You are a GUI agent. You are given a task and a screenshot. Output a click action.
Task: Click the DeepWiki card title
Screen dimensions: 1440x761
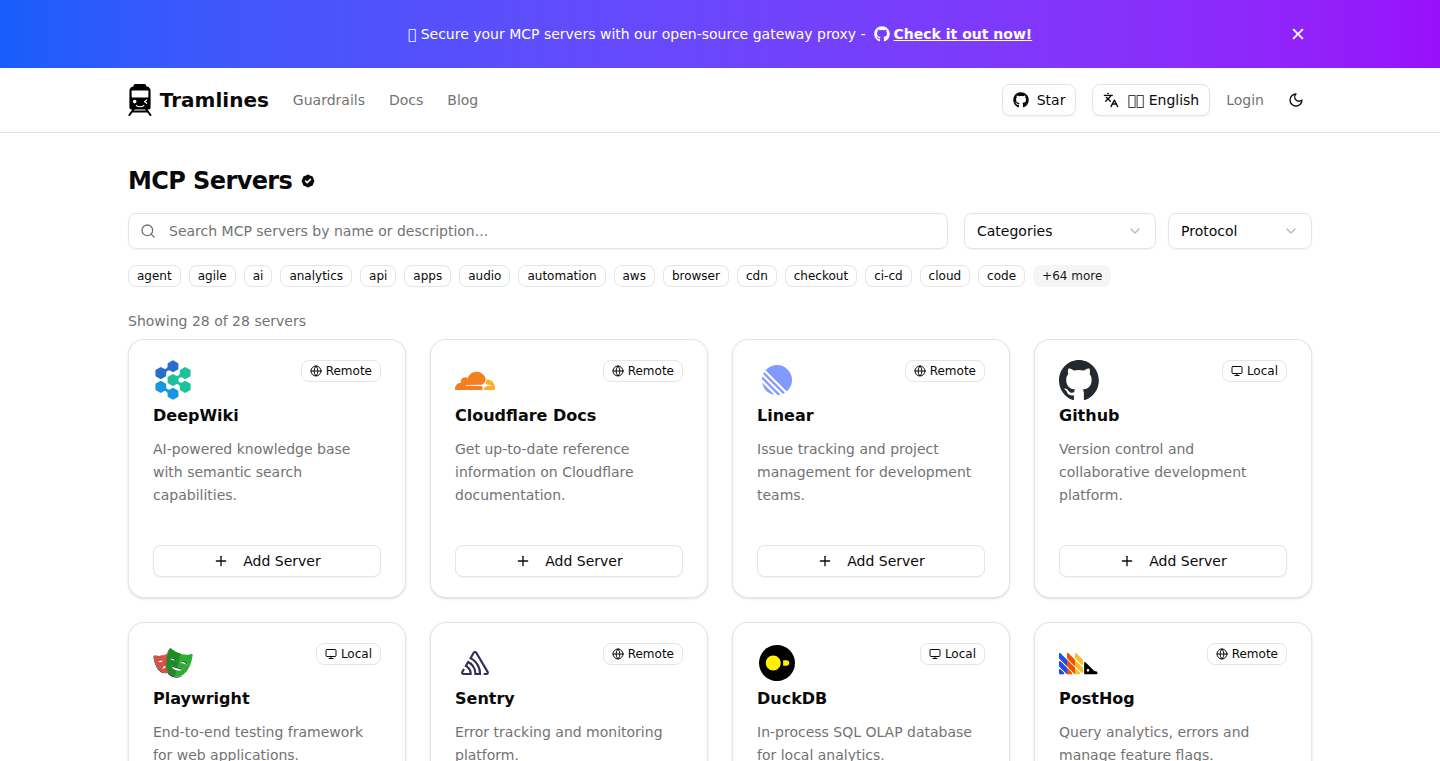[196, 415]
